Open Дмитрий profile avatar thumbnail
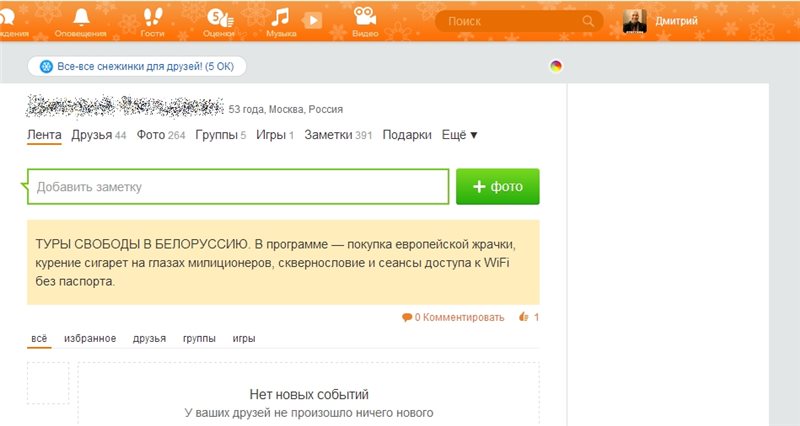 635,21
